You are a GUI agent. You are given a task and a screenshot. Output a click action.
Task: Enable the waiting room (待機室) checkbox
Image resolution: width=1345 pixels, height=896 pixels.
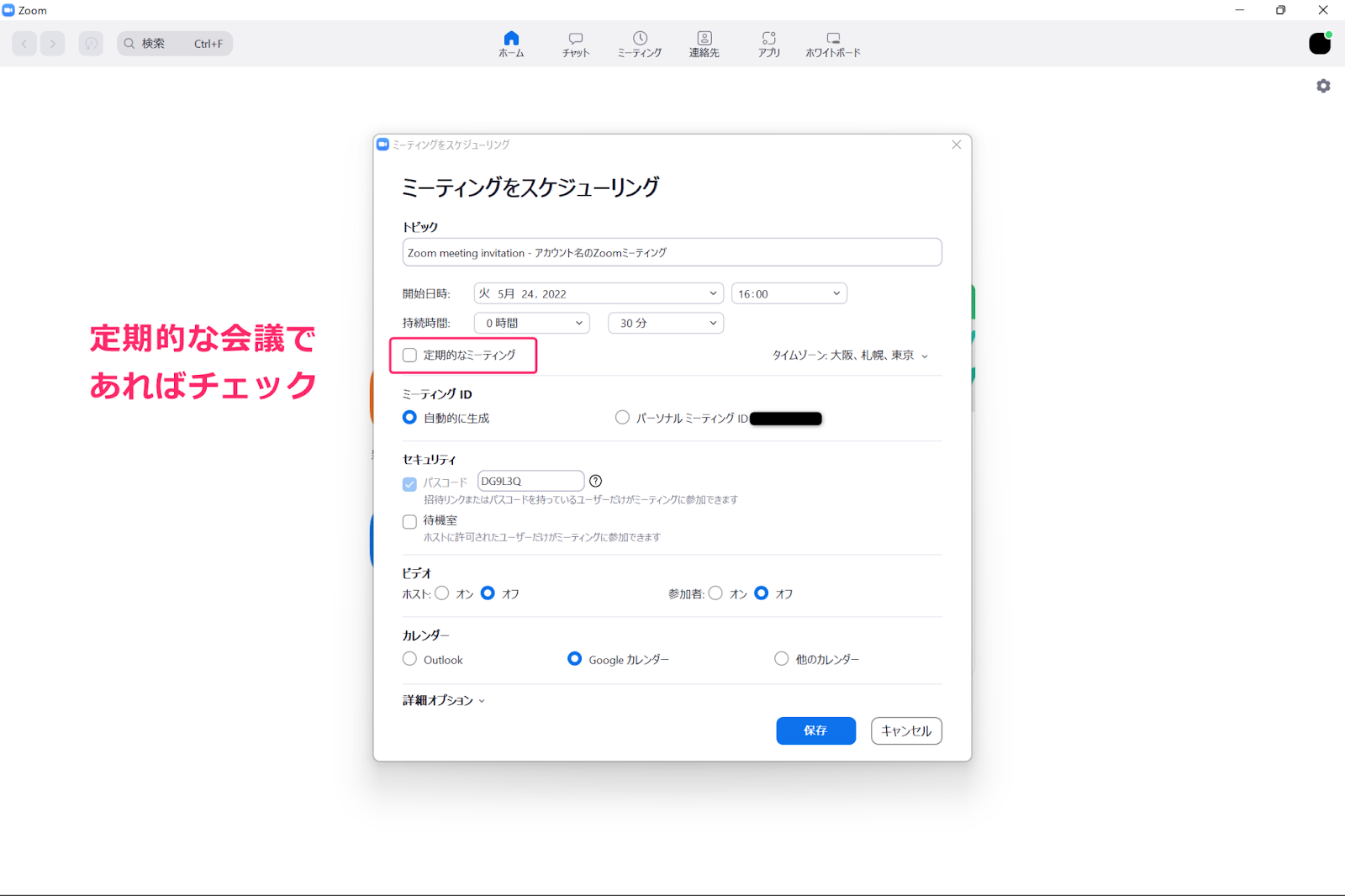pos(409,522)
